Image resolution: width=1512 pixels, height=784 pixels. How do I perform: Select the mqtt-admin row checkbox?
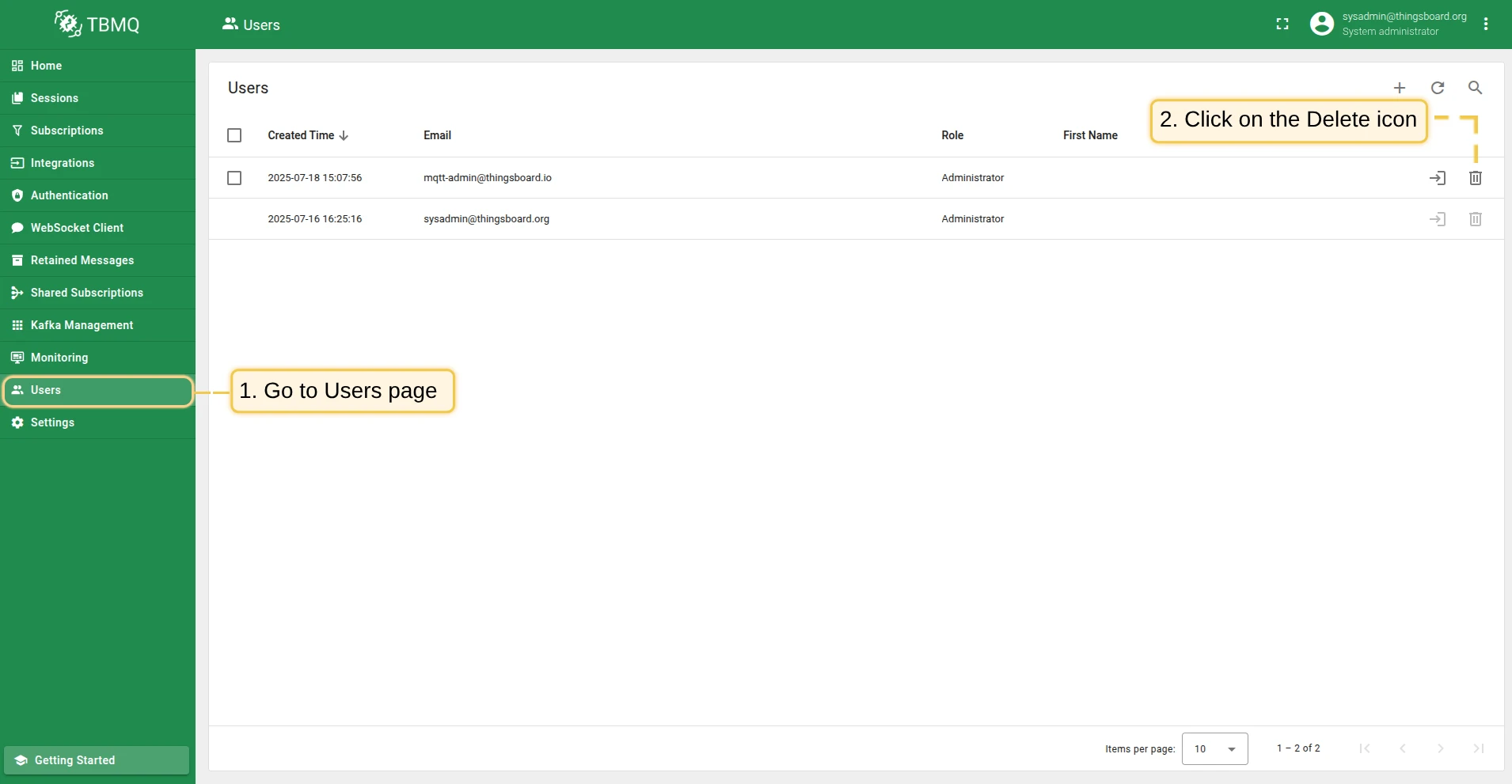pos(234,178)
